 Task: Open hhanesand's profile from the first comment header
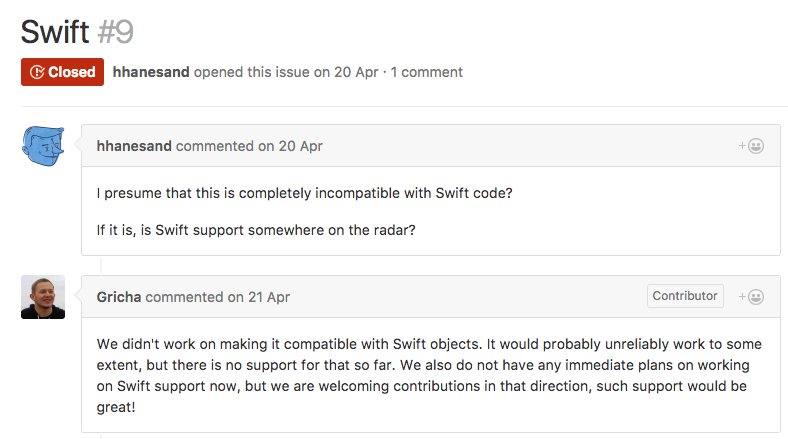point(134,146)
